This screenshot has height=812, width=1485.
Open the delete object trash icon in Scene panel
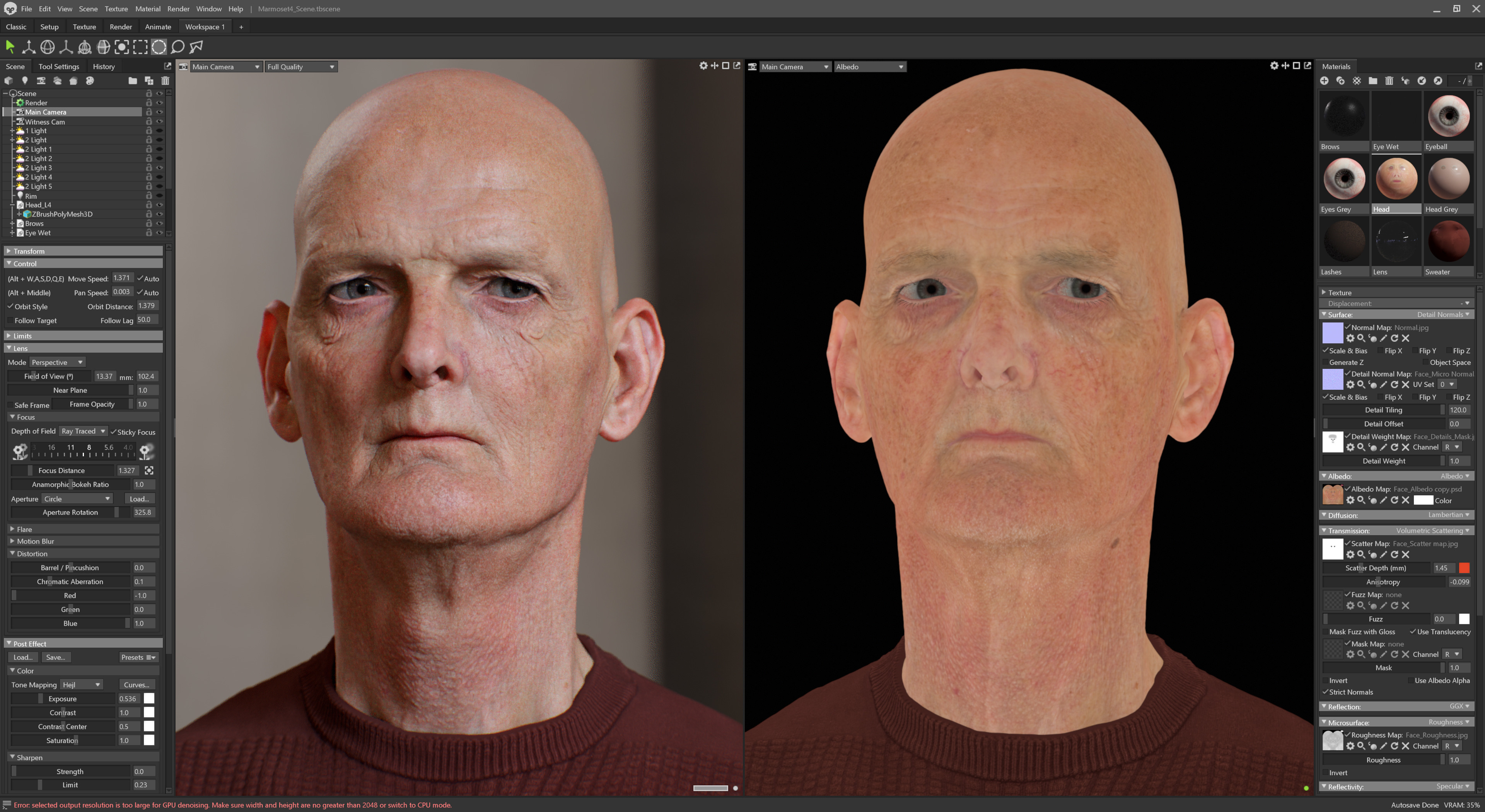tap(166, 81)
